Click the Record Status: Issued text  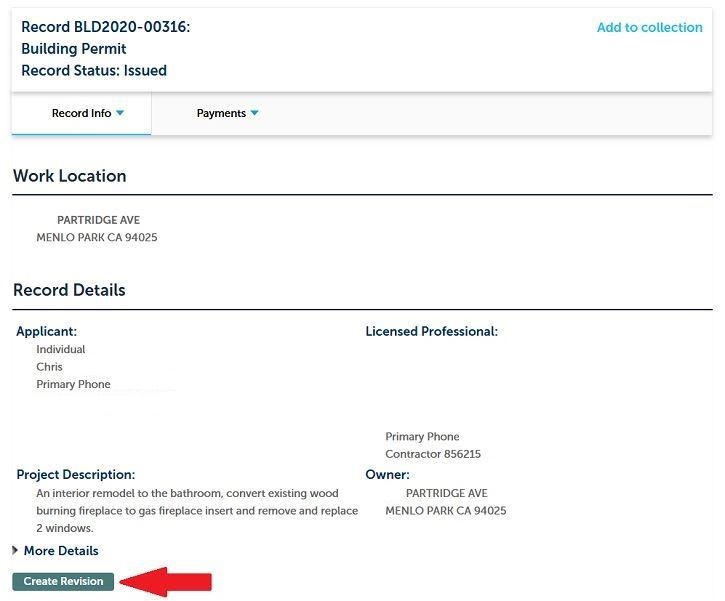click(94, 71)
